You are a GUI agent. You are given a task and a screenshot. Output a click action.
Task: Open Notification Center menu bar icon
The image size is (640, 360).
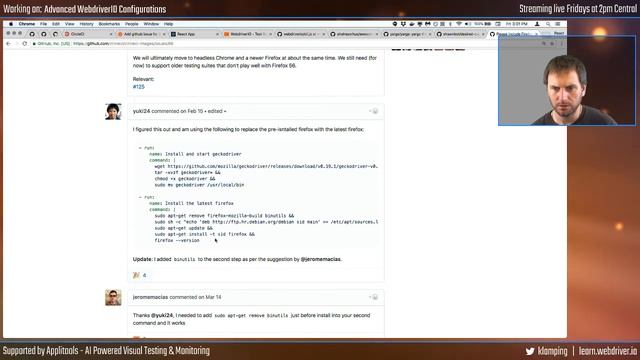pyautogui.click(x=558, y=24)
